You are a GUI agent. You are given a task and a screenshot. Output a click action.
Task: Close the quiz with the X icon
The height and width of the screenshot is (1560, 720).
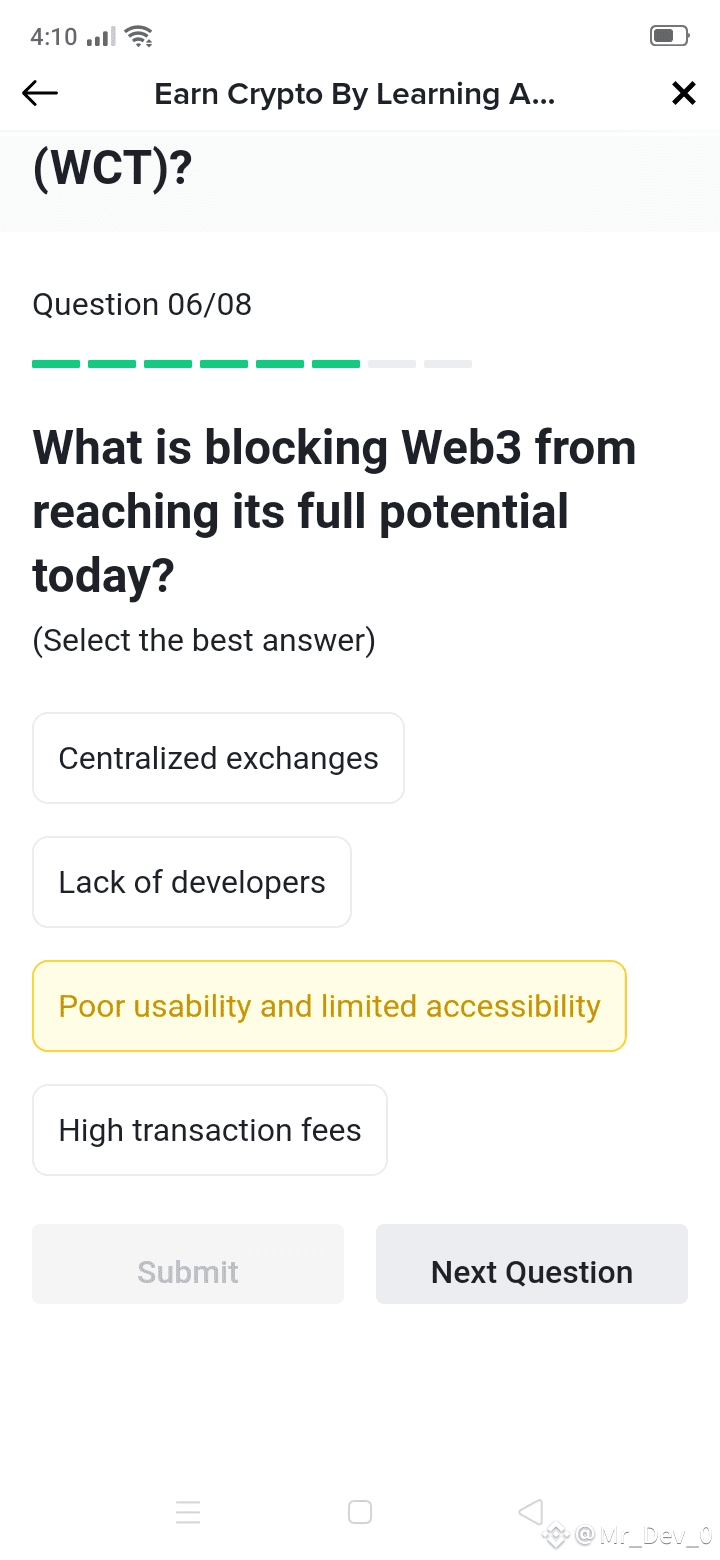(683, 94)
